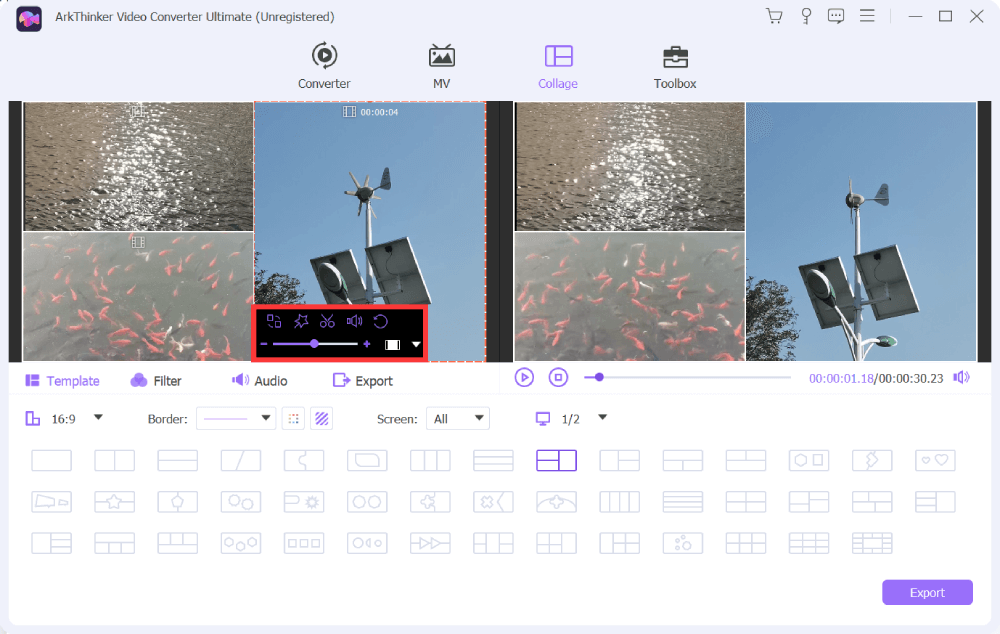Image resolution: width=1000 pixels, height=634 pixels.
Task: Select the puzzle-edge split template
Action: coord(304,461)
